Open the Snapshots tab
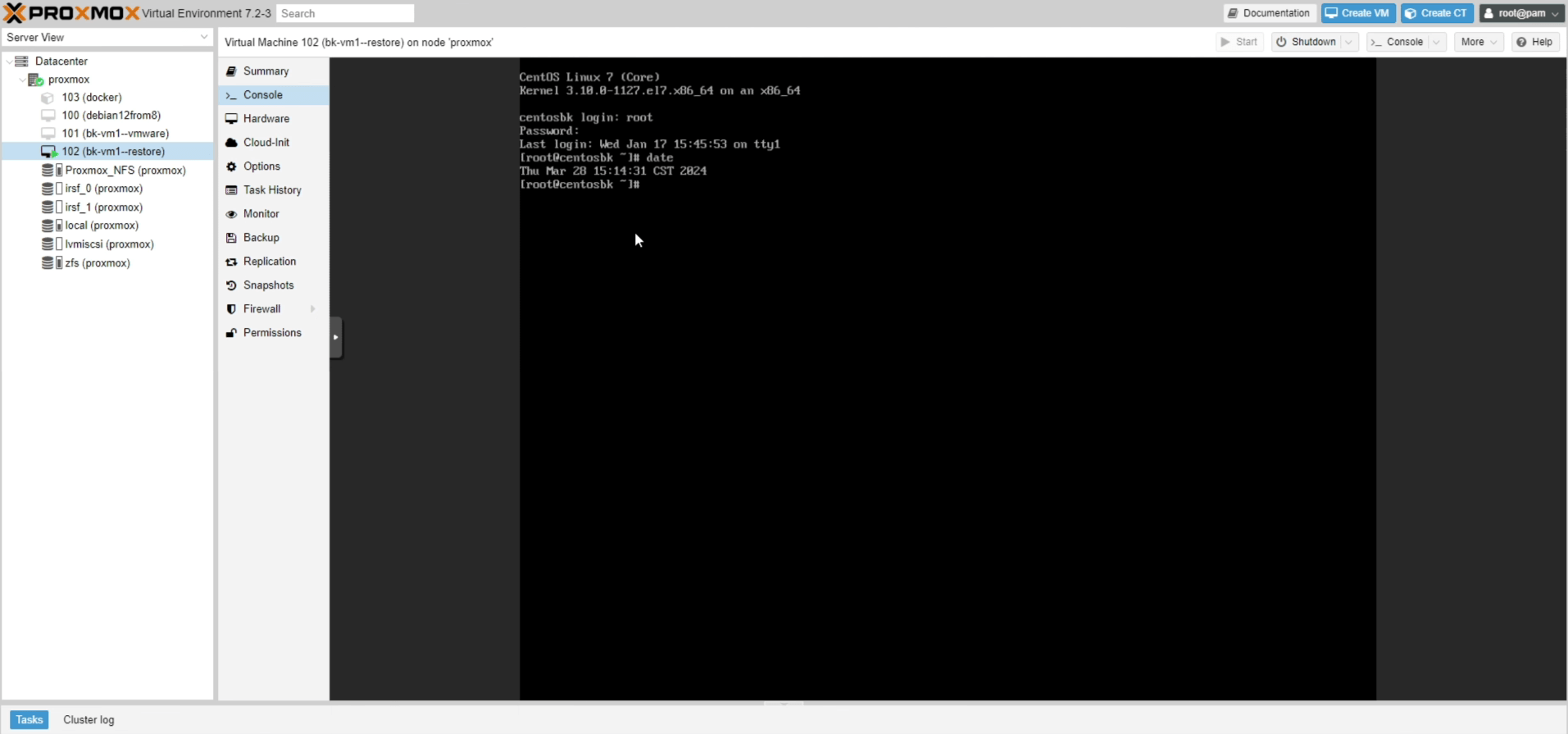1568x734 pixels. (x=274, y=285)
